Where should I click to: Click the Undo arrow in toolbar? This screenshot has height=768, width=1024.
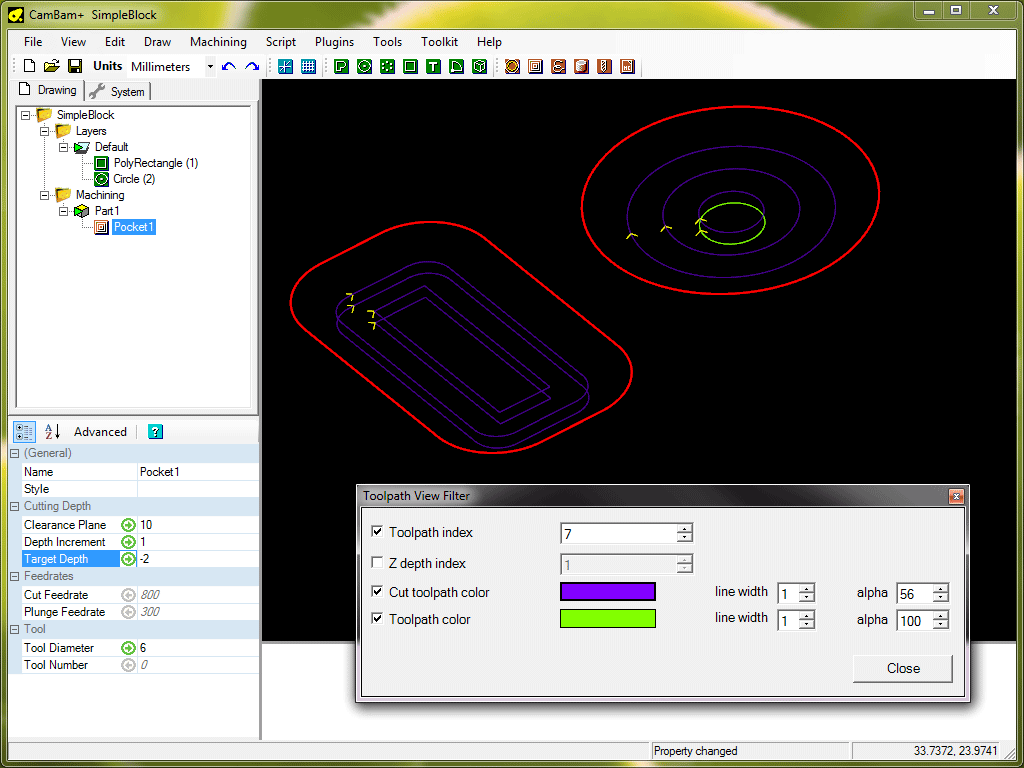[229, 67]
